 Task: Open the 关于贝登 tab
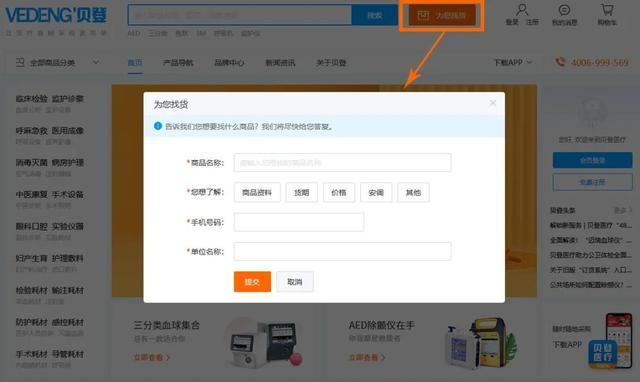[331, 62]
